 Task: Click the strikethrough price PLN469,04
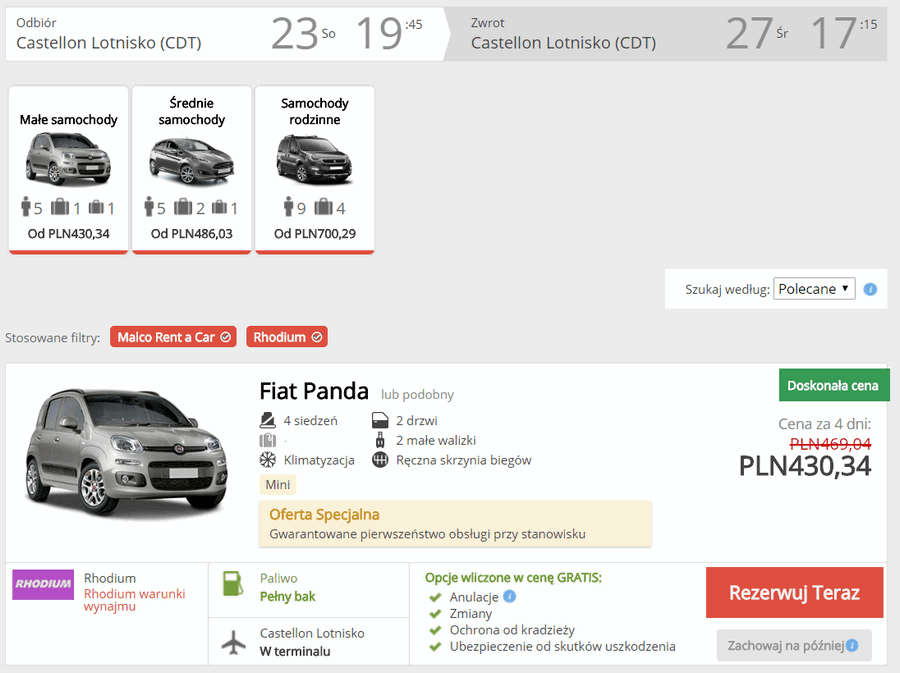tap(830, 444)
